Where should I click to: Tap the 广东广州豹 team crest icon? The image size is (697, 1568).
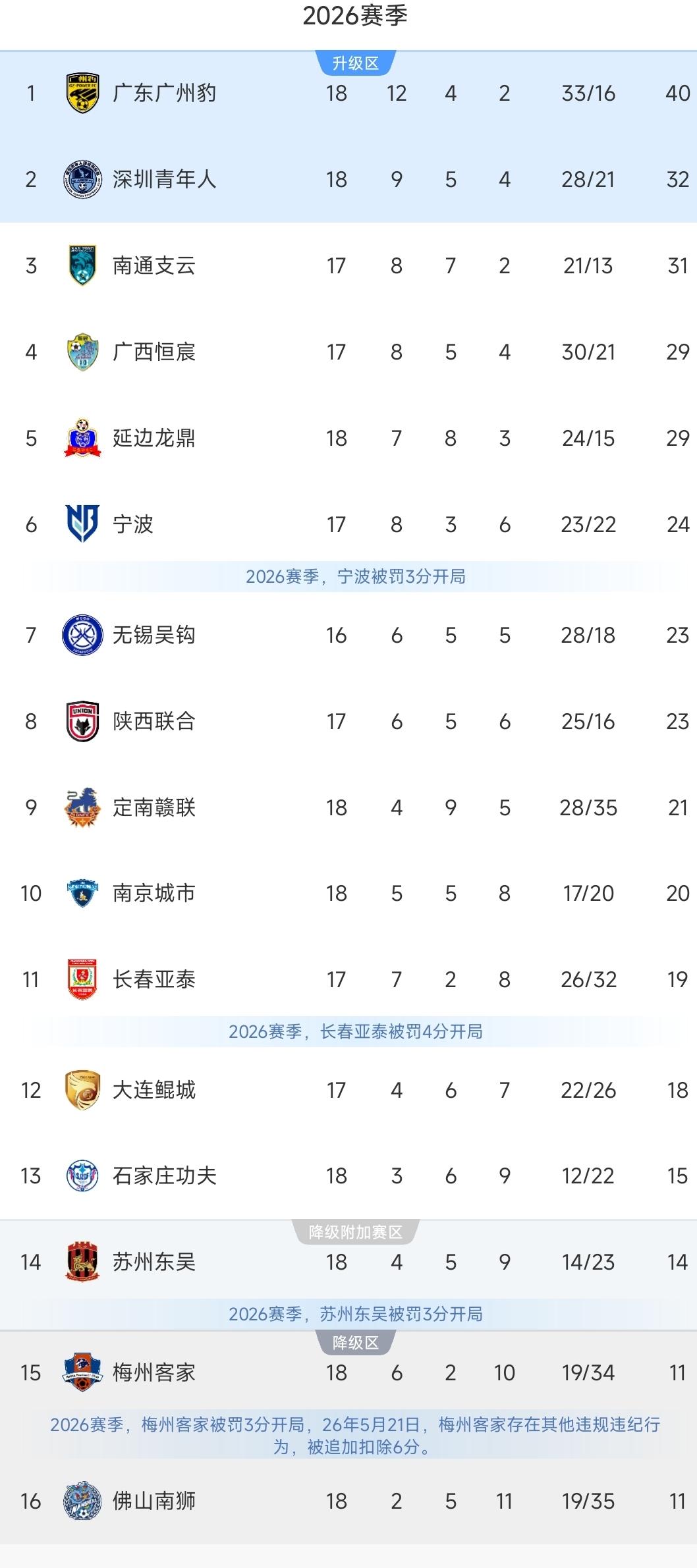pyautogui.click(x=82, y=93)
